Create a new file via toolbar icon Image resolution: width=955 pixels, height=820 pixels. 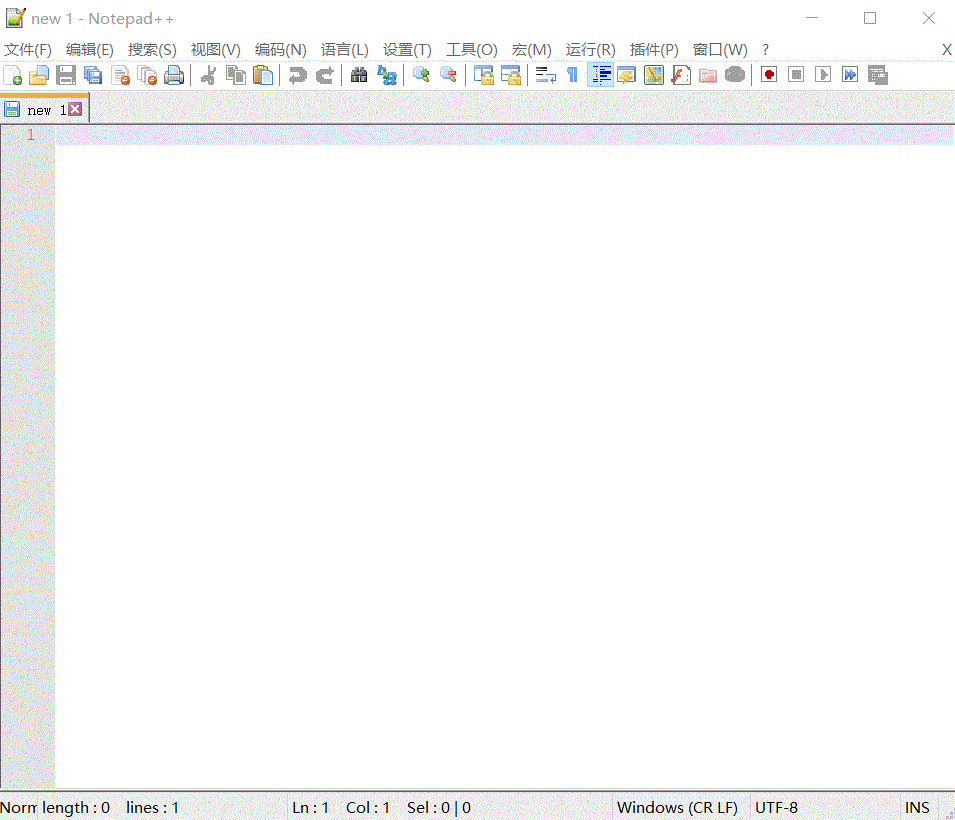point(13,75)
